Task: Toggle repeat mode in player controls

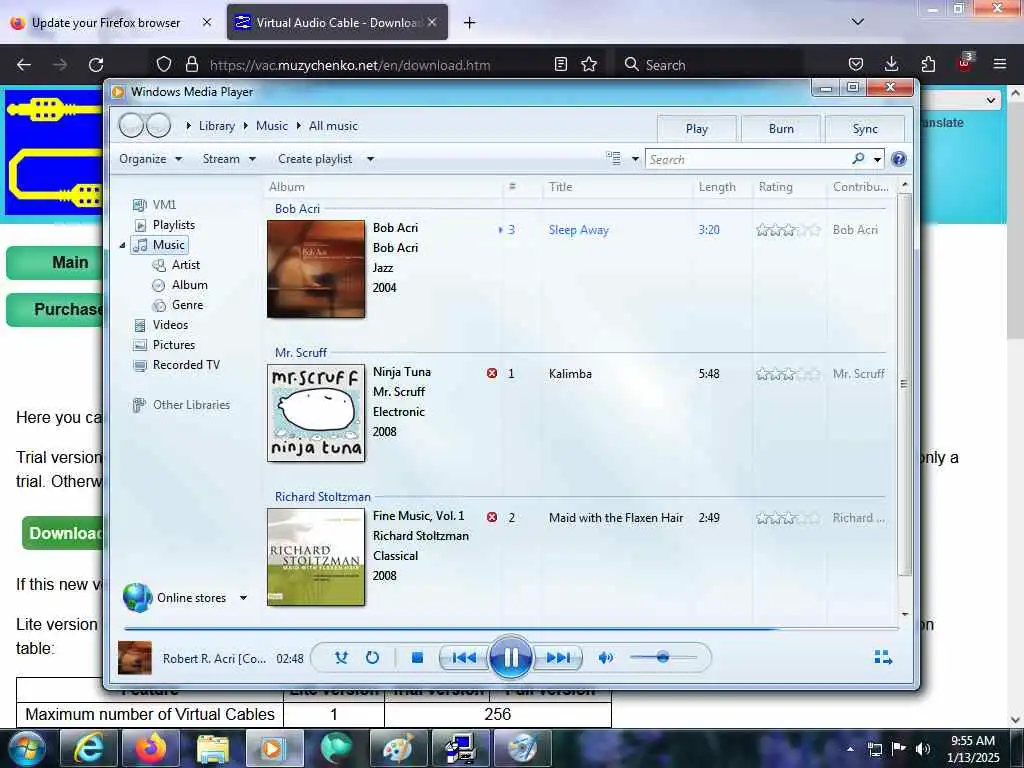Action: [x=372, y=658]
